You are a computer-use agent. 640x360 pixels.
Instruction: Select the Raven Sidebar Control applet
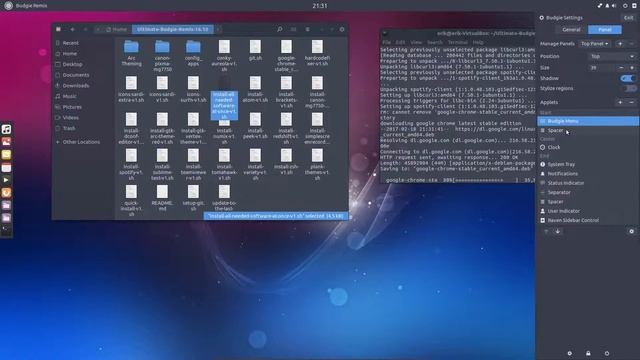tap(588, 220)
